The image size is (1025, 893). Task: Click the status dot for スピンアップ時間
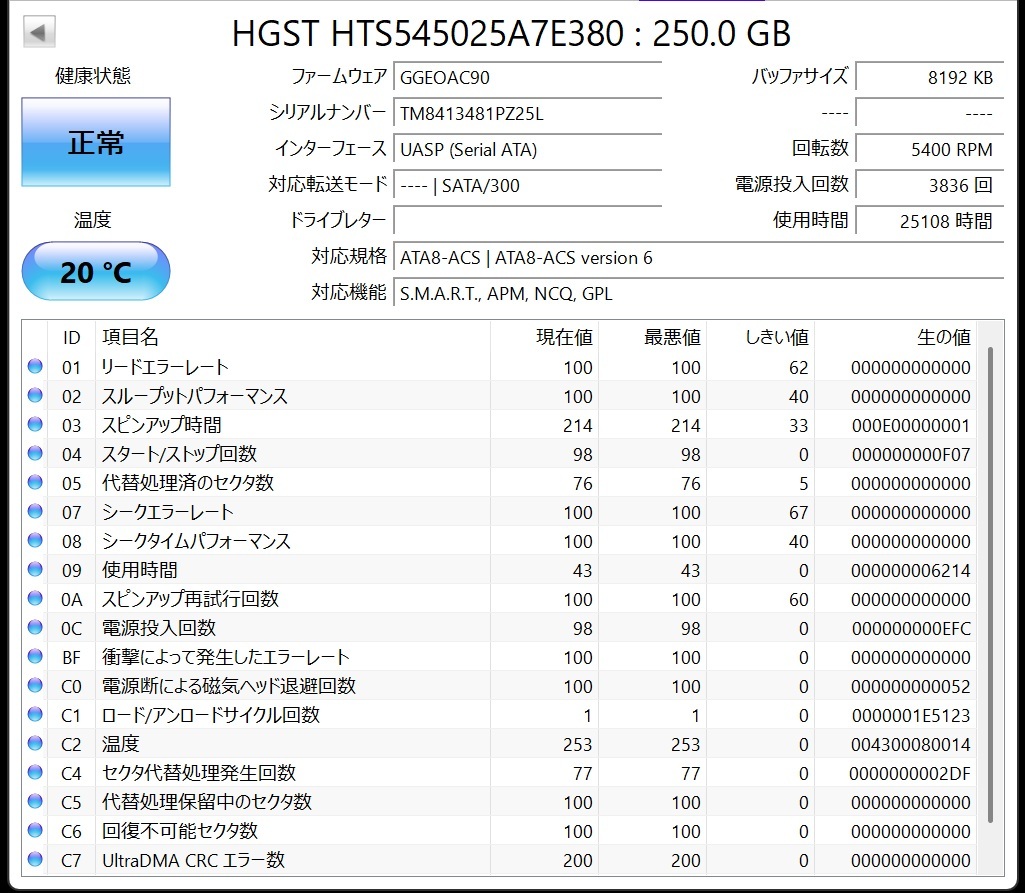35,424
